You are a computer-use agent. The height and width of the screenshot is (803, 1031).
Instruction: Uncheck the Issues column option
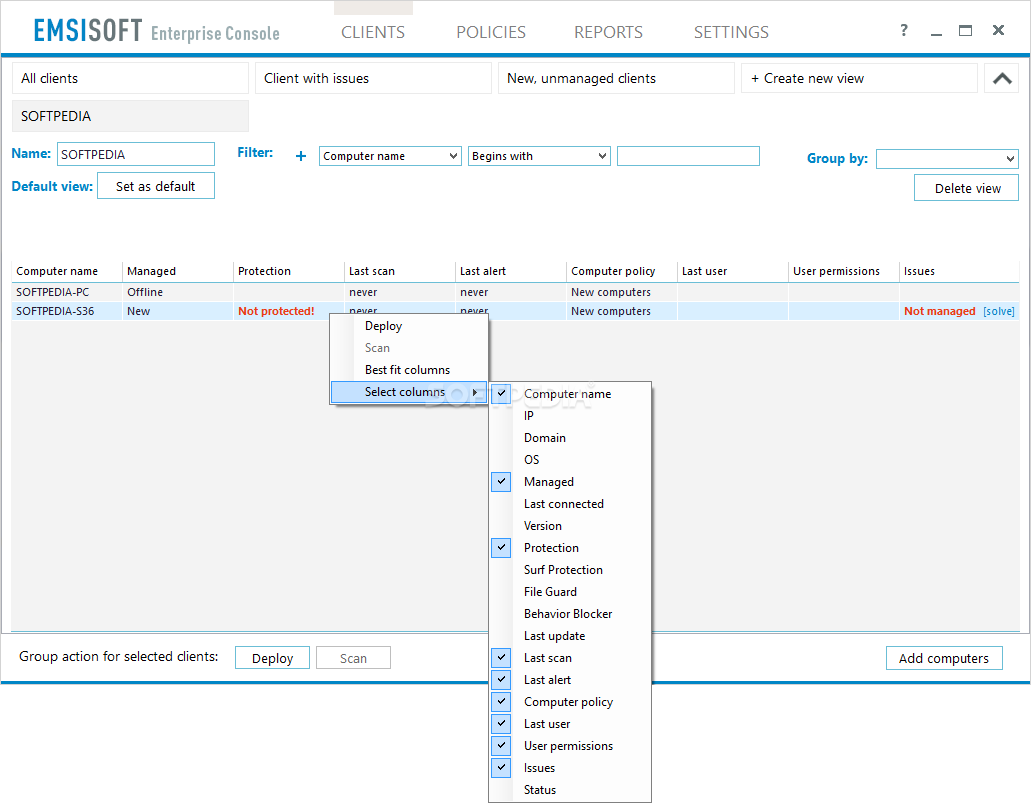(501, 767)
